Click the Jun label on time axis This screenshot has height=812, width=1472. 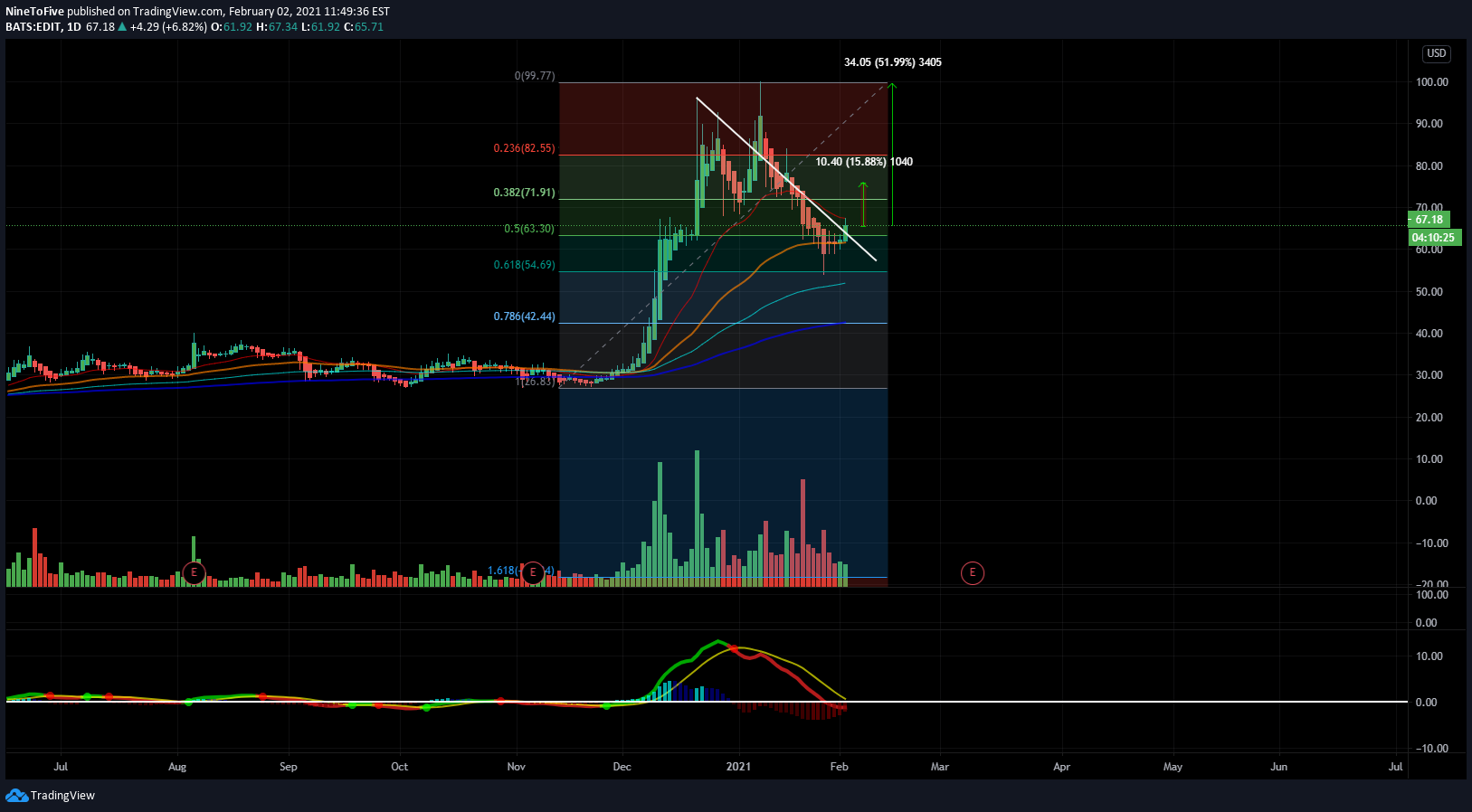(1279, 767)
